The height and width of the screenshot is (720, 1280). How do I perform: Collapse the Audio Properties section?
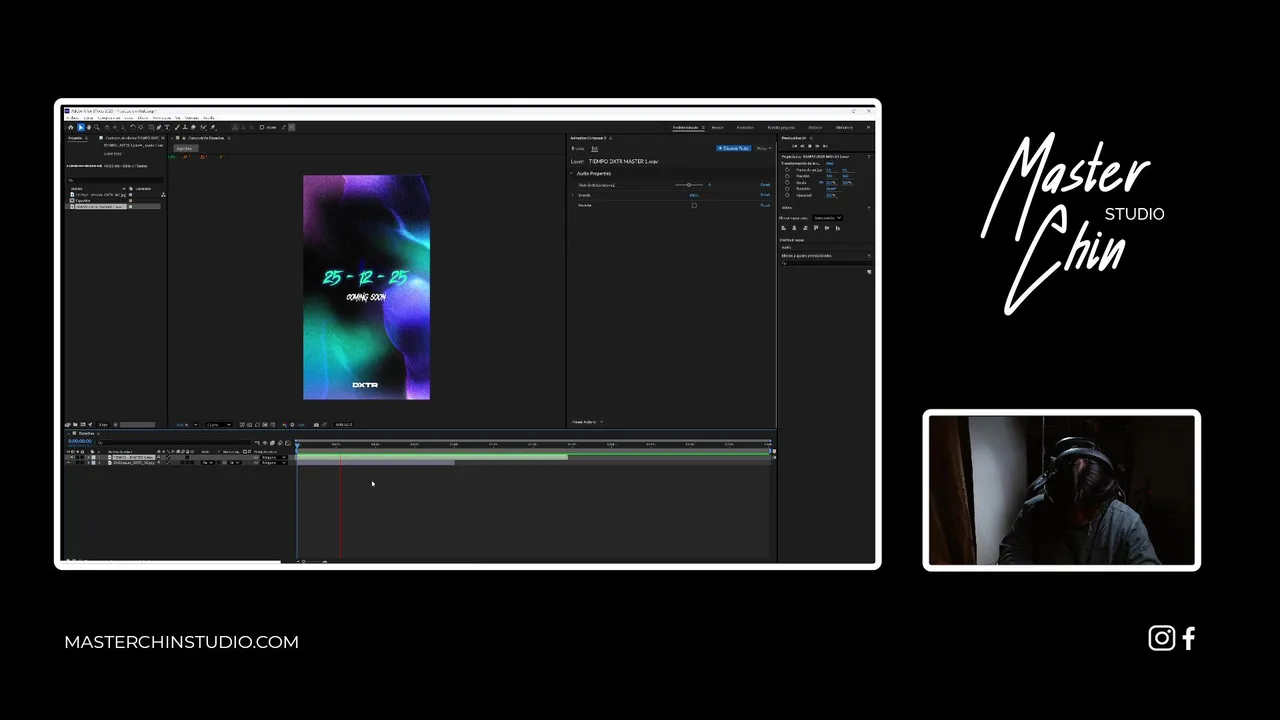(571, 173)
